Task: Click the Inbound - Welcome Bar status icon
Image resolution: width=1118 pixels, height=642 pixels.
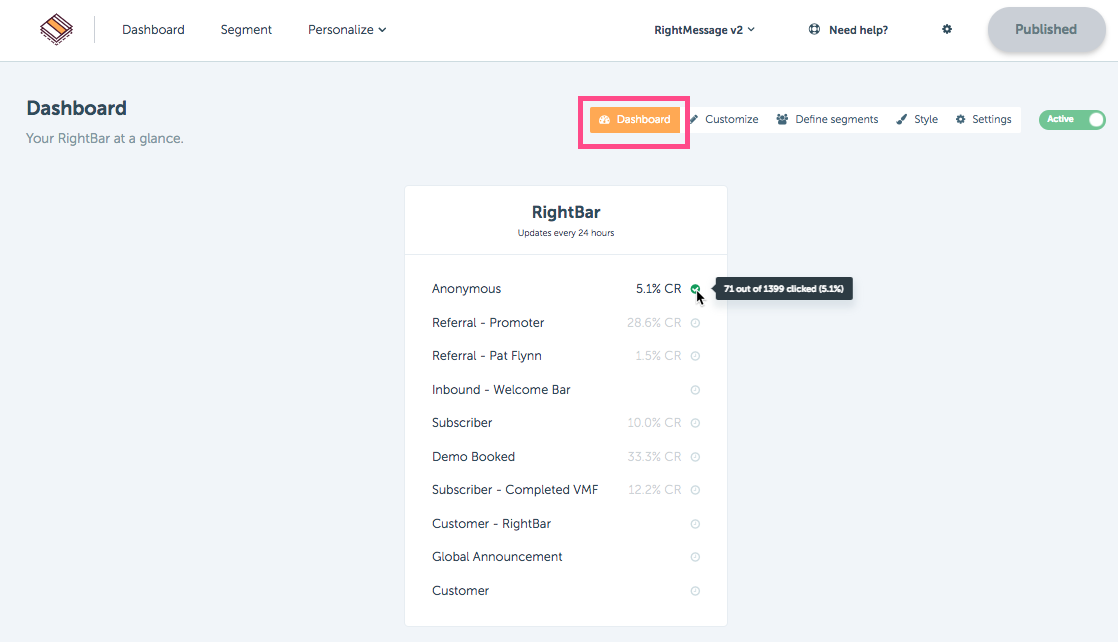Action: (695, 390)
